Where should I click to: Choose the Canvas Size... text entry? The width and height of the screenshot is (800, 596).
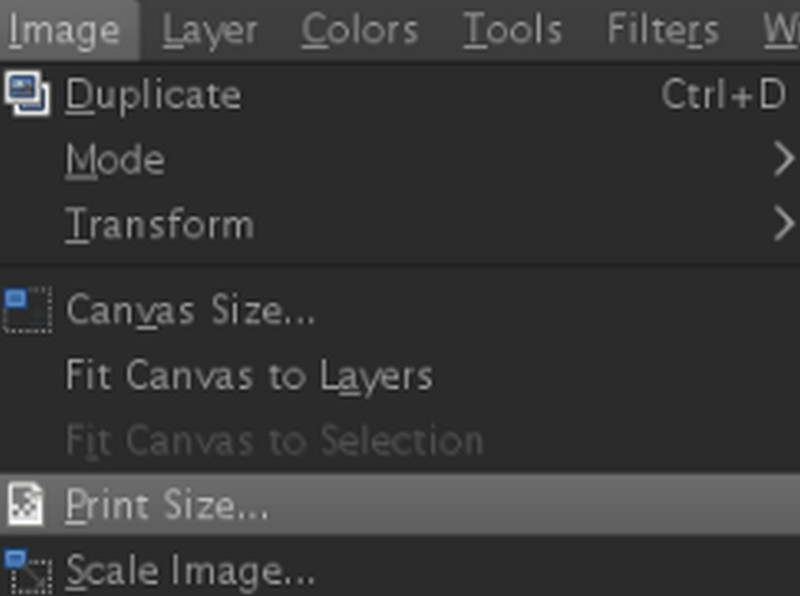[x=190, y=310]
